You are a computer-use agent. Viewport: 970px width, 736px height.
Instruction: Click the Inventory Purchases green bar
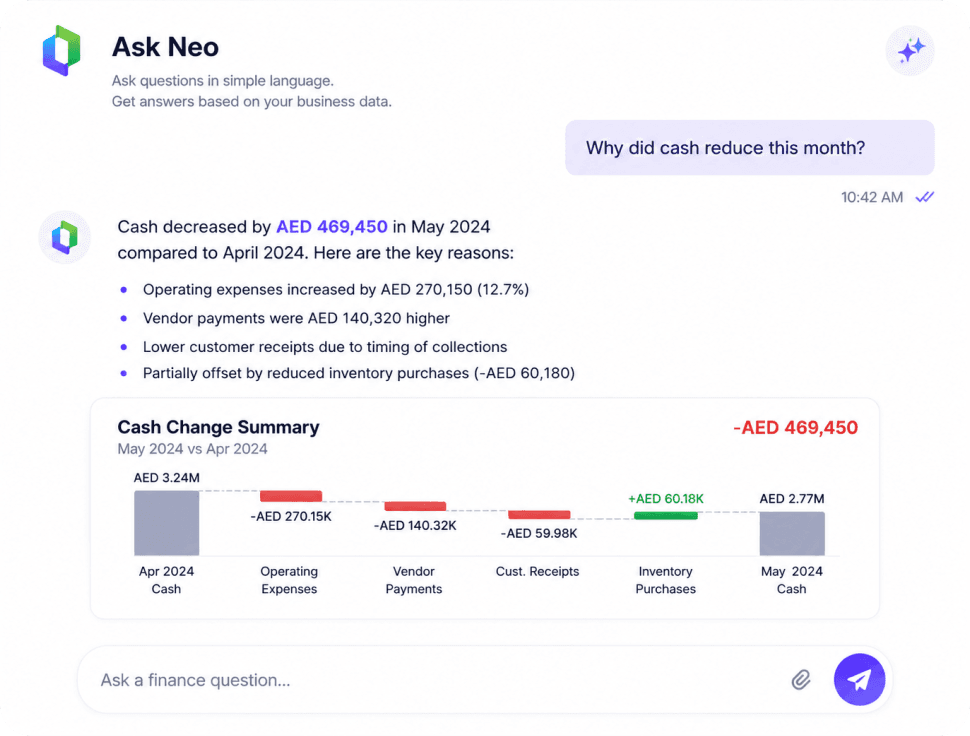[666, 516]
